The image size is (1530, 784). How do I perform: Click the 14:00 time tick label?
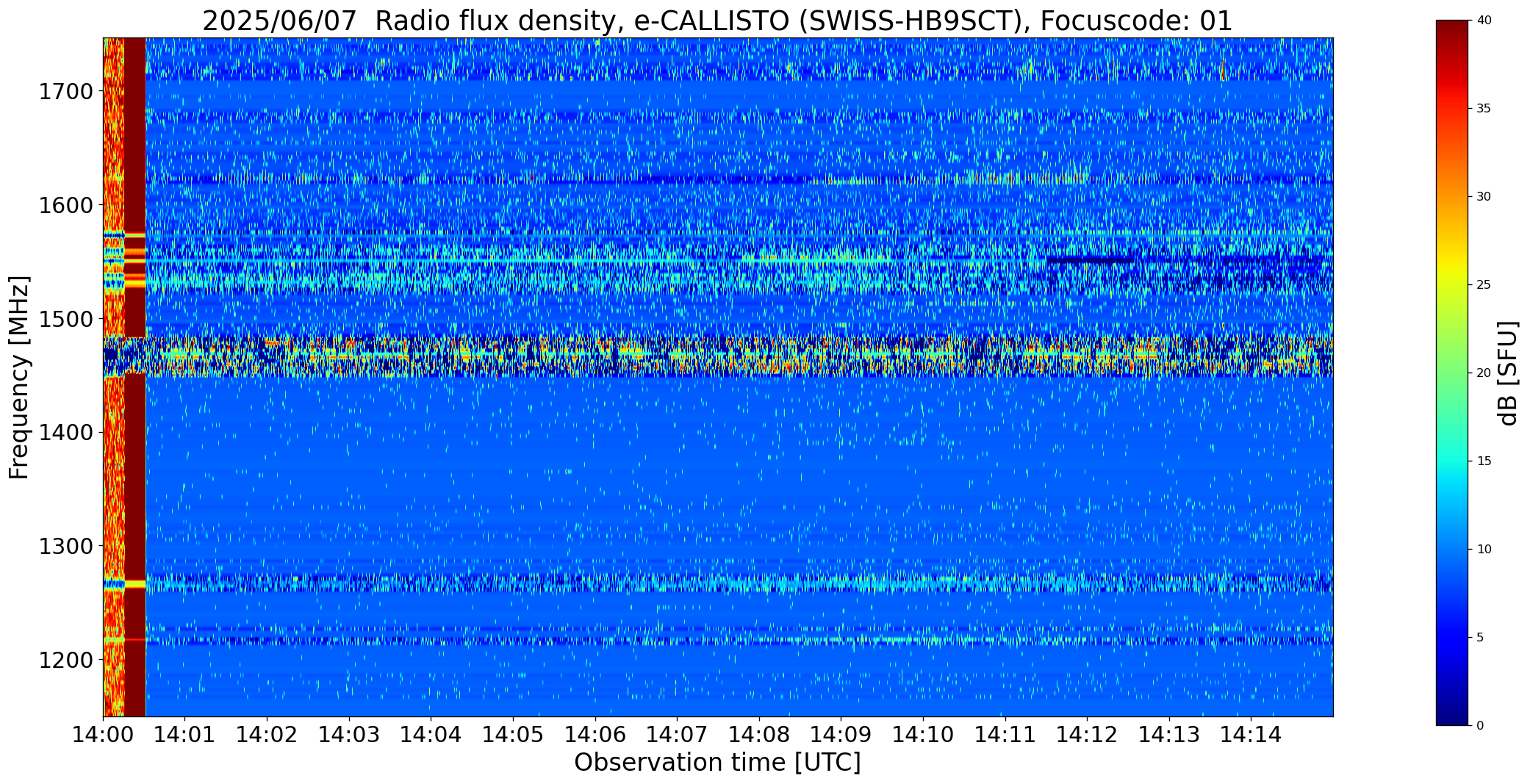tap(103, 734)
